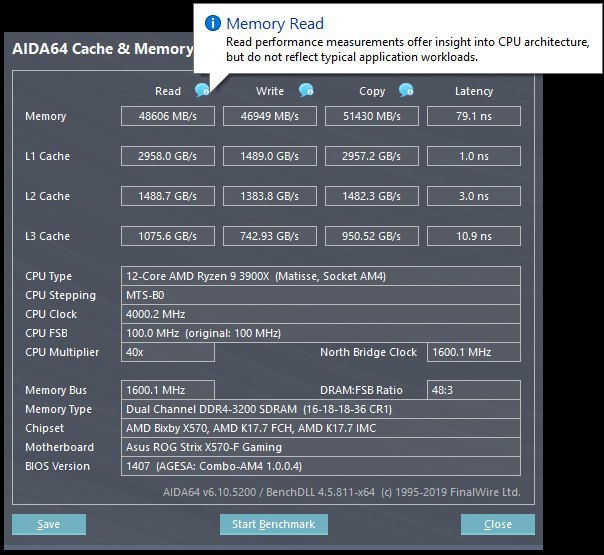Save the benchmark results
604x555 pixels.
(49, 524)
